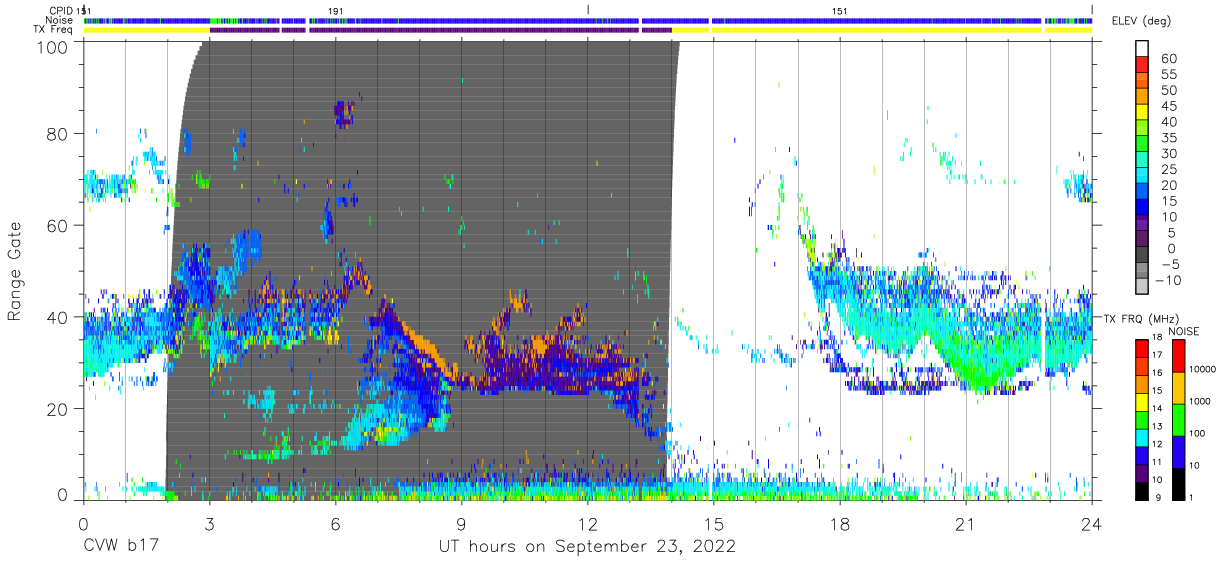Click the '18' hour tick on the UT axis
This screenshot has width=1228, height=567.
point(840,522)
